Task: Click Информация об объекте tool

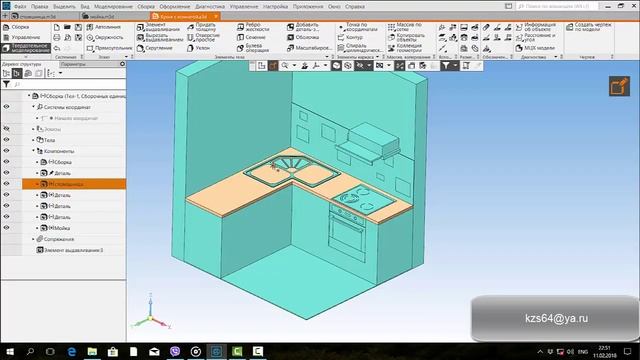Action: point(536,27)
